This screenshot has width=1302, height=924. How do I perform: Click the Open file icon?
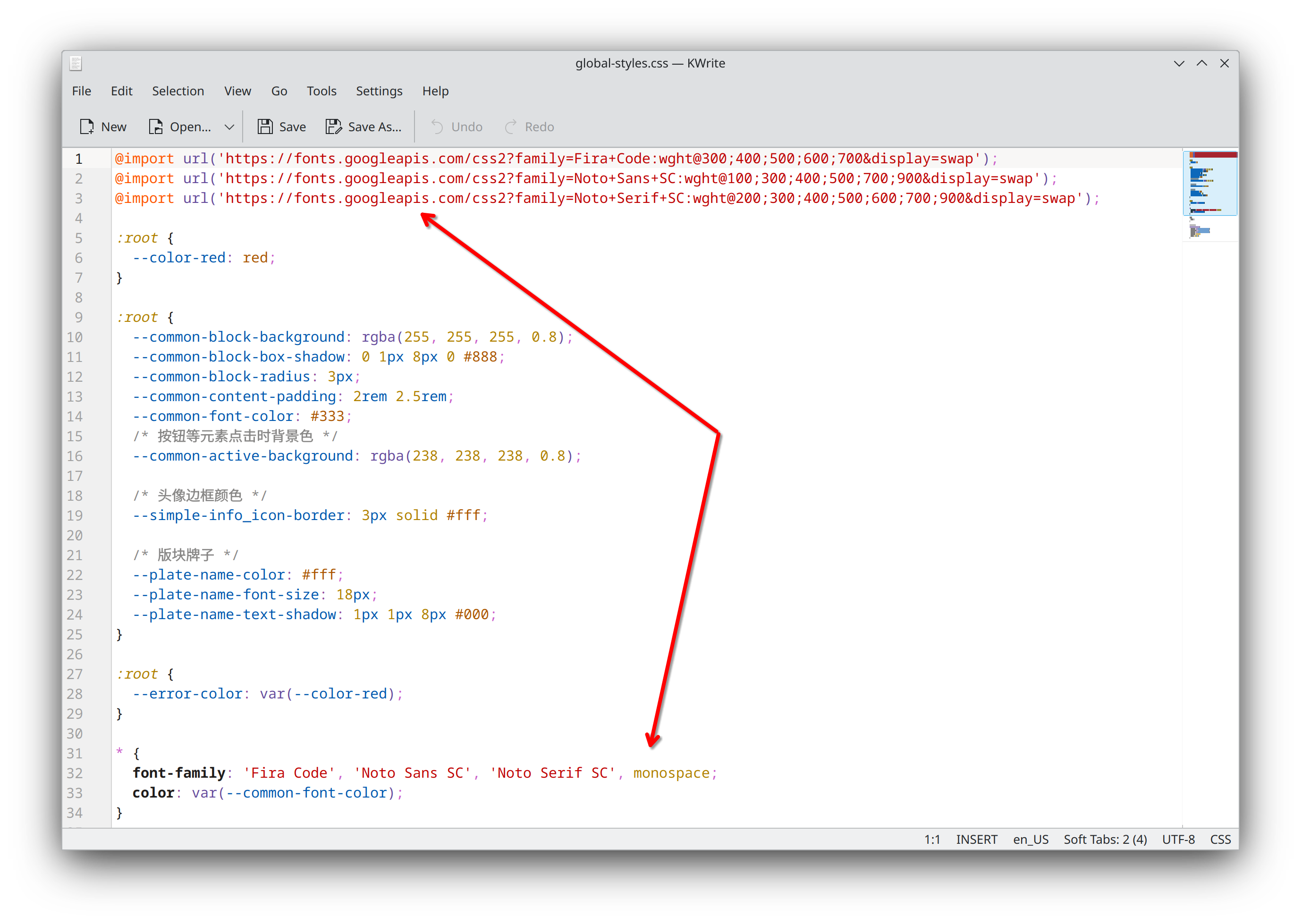[x=155, y=126]
